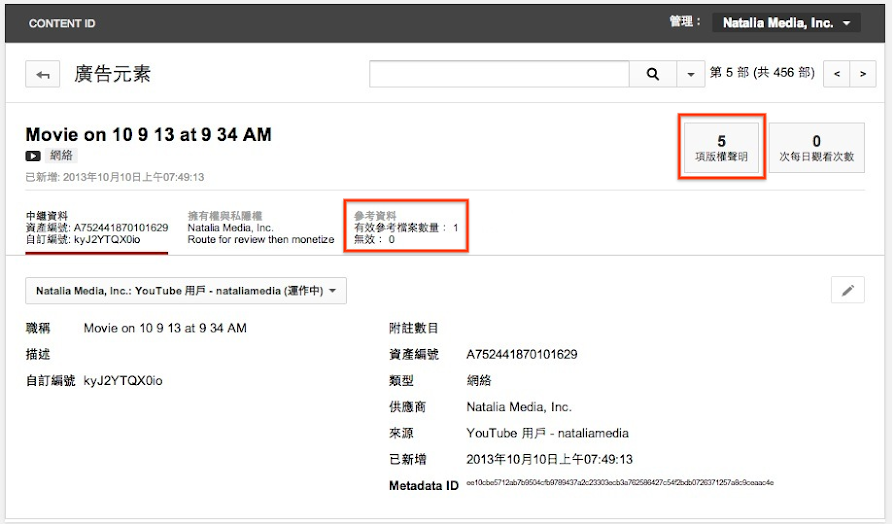Screen dimensions: 895x526
Task: Click Route for review then monetize text
Action: point(261,240)
